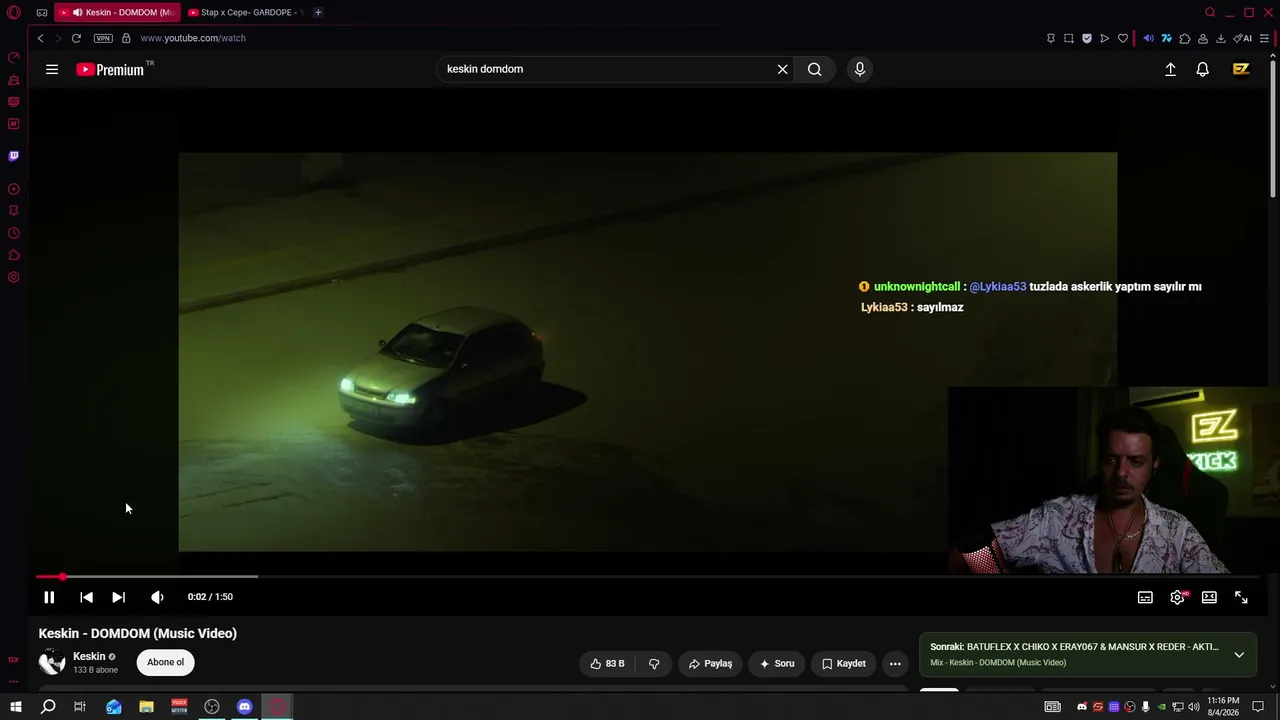Open the blue sound extension icon
This screenshot has width=1280, height=720.
[1148, 38]
